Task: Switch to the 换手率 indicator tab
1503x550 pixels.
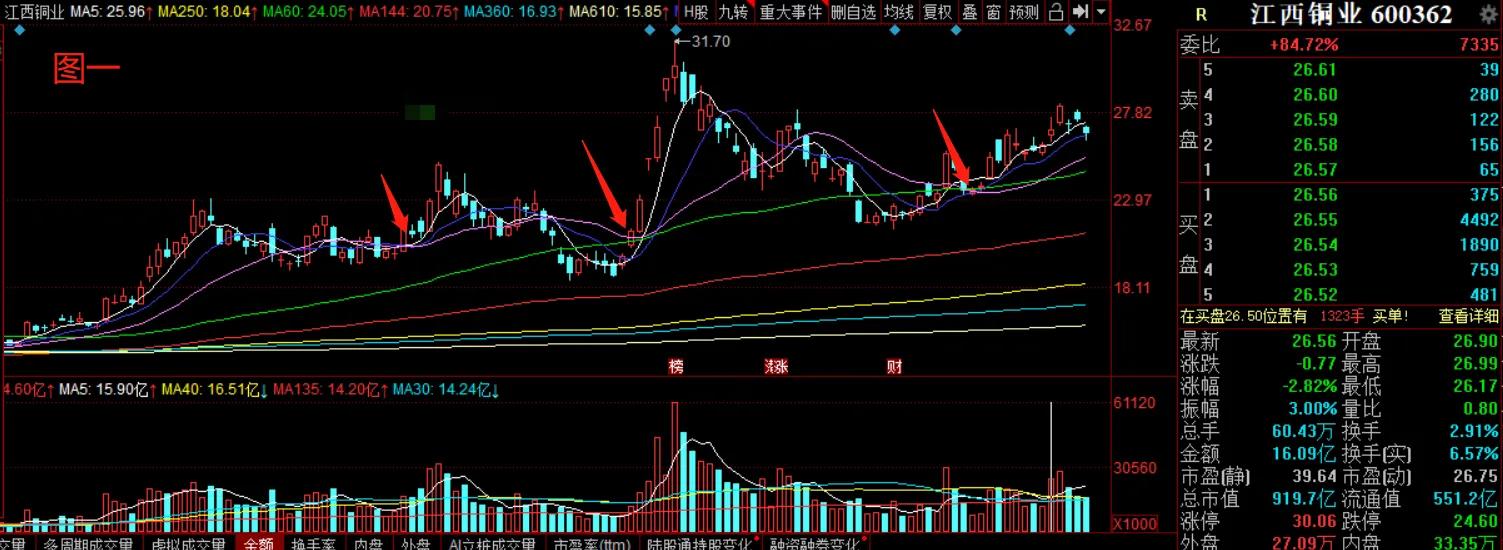Action: point(311,544)
